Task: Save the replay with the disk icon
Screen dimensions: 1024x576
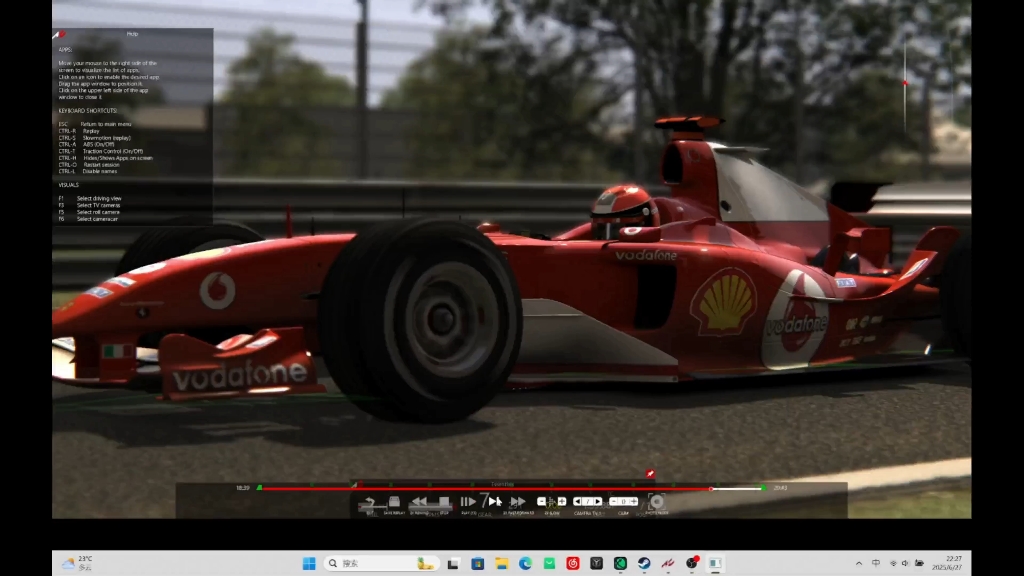Action: 394,502
